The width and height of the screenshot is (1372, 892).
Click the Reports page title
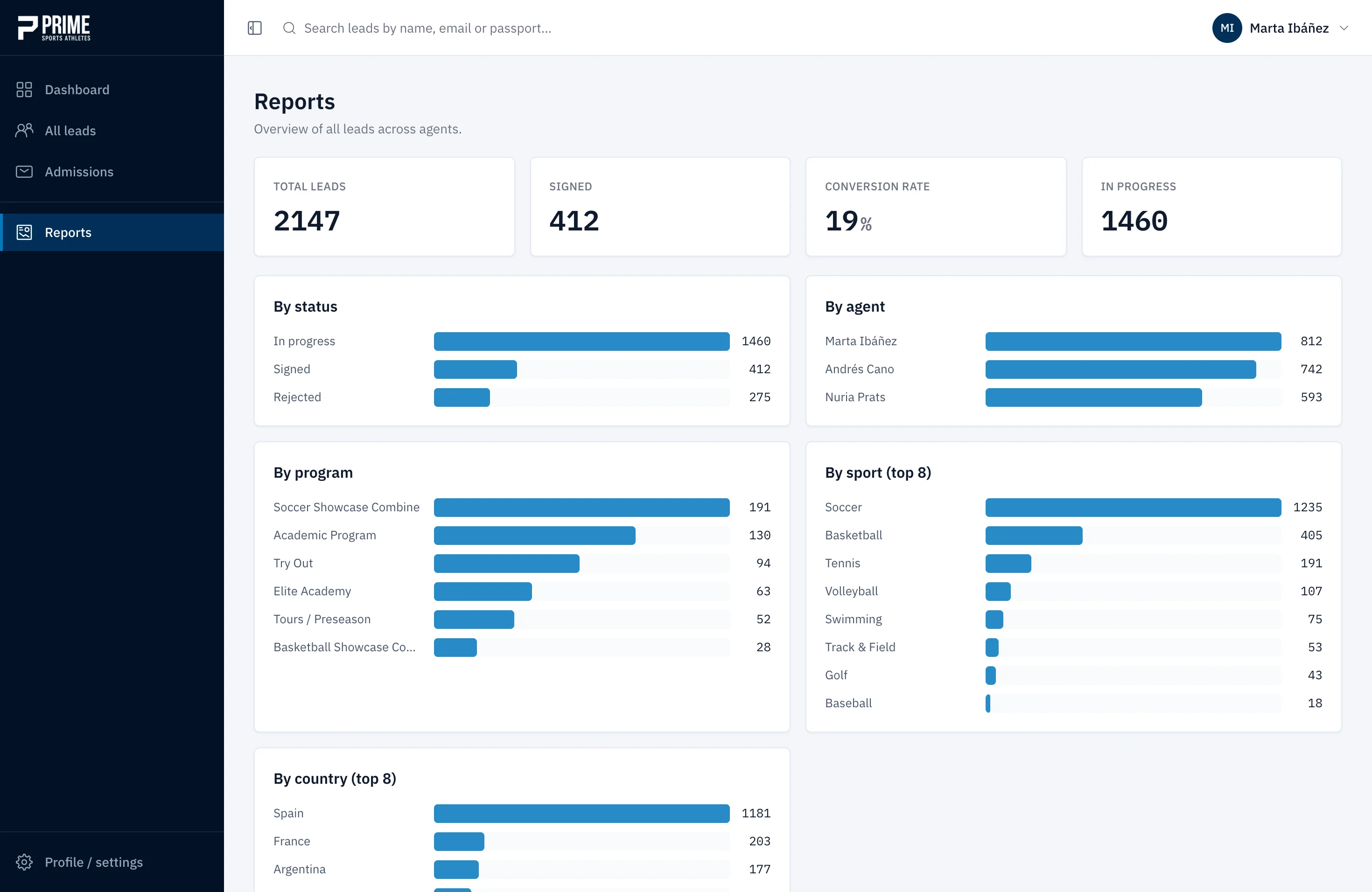click(x=294, y=101)
